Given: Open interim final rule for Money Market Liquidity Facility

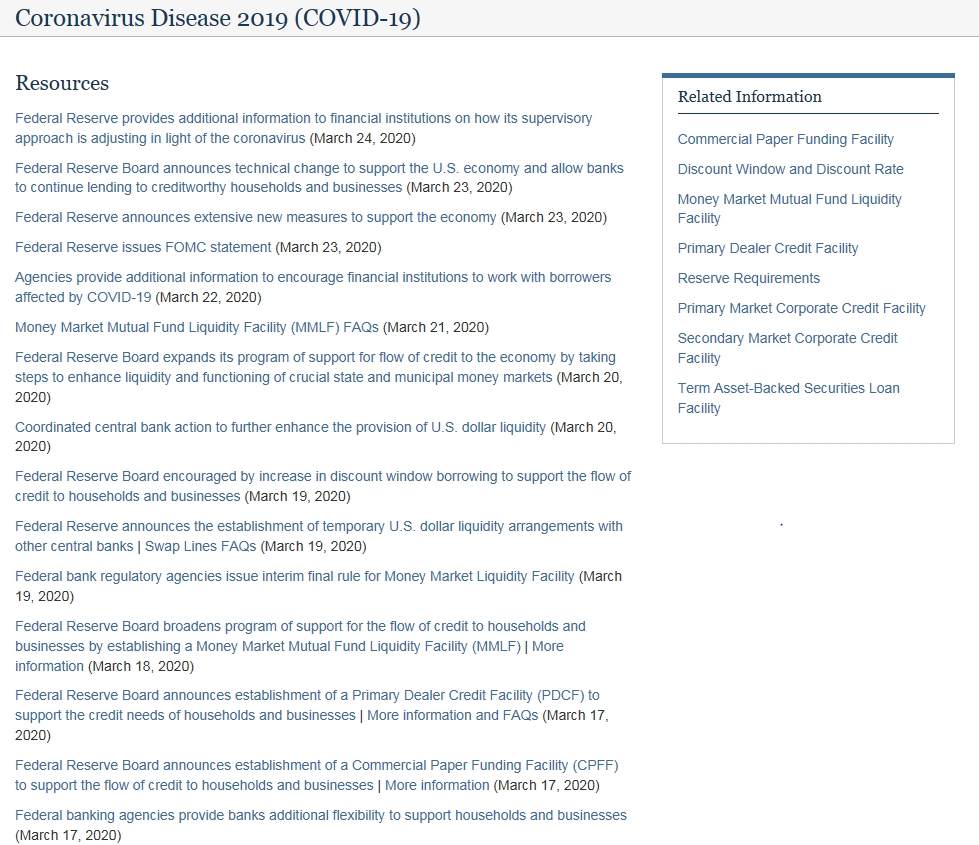Looking at the screenshot, I should pos(294,576).
